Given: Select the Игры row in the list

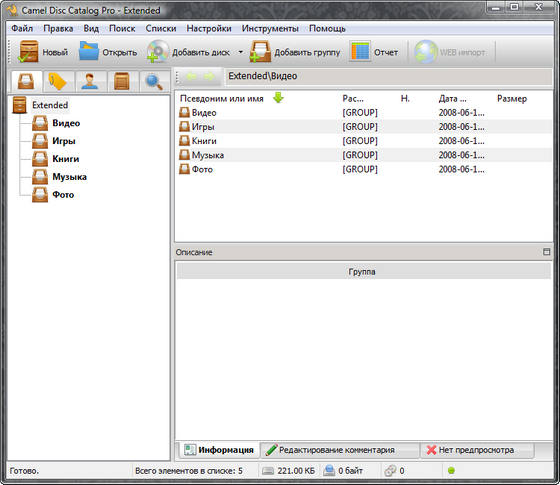Looking at the screenshot, I should [364, 127].
